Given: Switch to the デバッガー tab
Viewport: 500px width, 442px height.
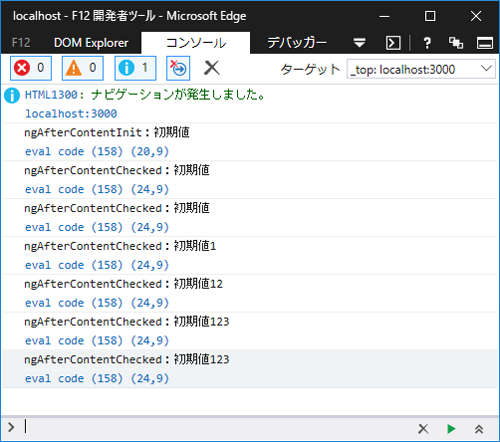Looking at the screenshot, I should 297,43.
